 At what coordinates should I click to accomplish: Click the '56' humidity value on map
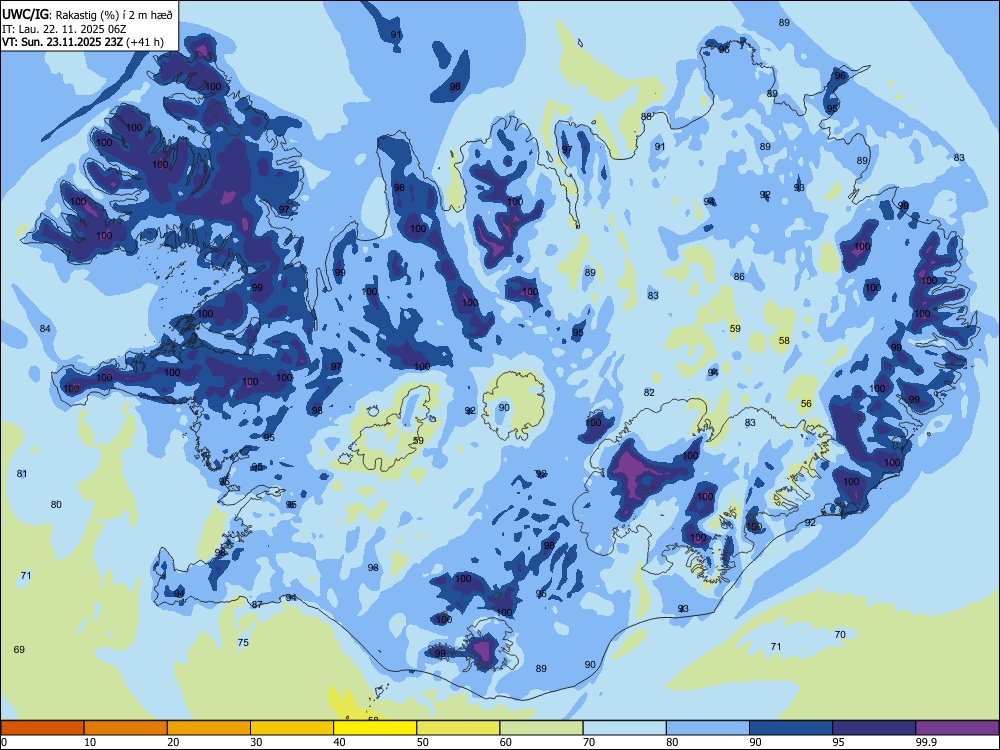pos(806,403)
